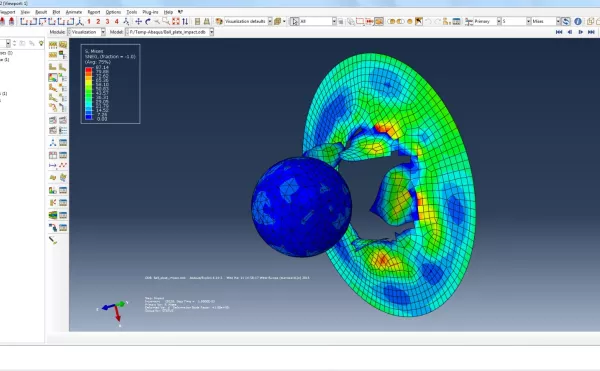
Task: Click the hammer-shaped icon at the toolbox bottom
Action: [x=53, y=240]
